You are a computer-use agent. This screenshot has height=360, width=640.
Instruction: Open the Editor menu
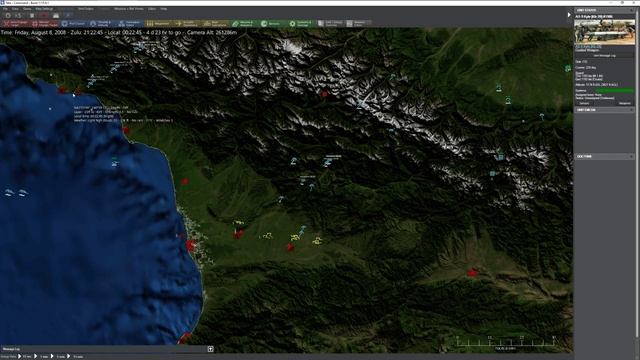(152, 9)
